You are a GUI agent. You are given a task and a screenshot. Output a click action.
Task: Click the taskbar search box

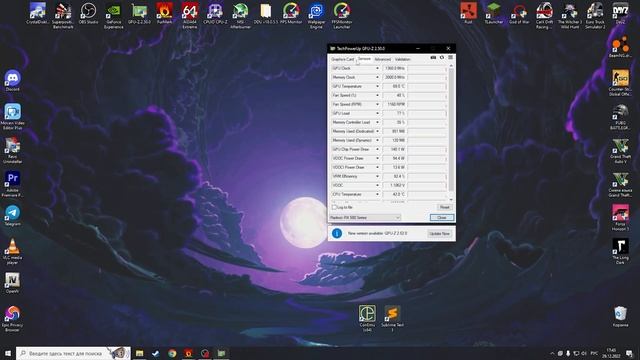73,353
